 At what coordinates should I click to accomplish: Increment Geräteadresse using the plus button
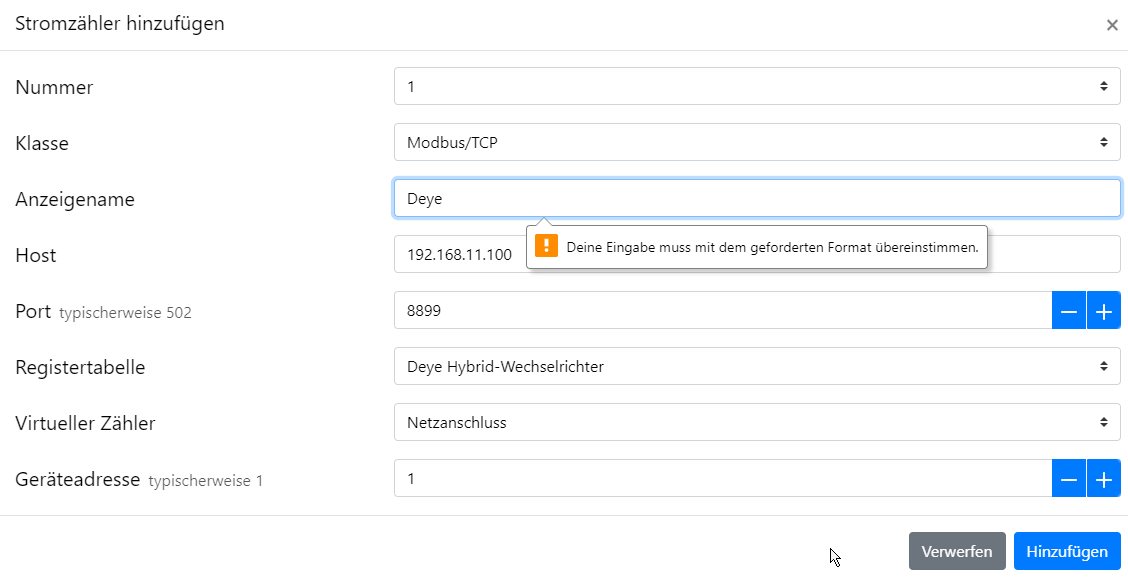pyautogui.click(x=1104, y=479)
